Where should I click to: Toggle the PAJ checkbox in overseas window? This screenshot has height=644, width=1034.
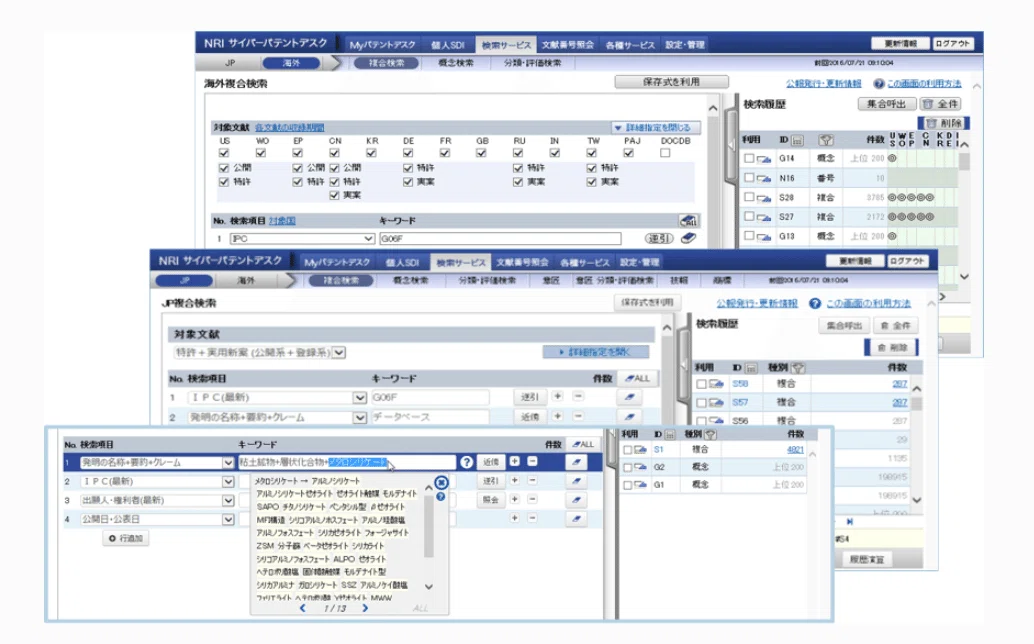[628, 153]
